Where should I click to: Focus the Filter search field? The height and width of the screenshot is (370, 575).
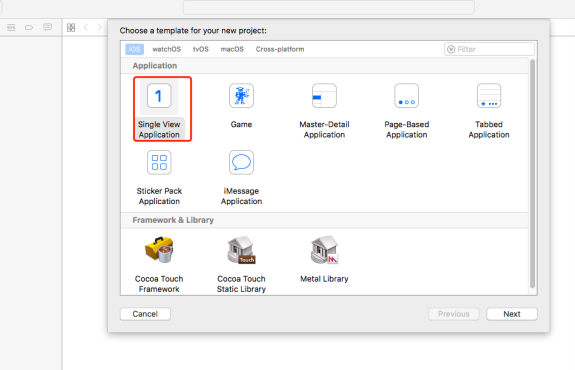click(x=489, y=49)
